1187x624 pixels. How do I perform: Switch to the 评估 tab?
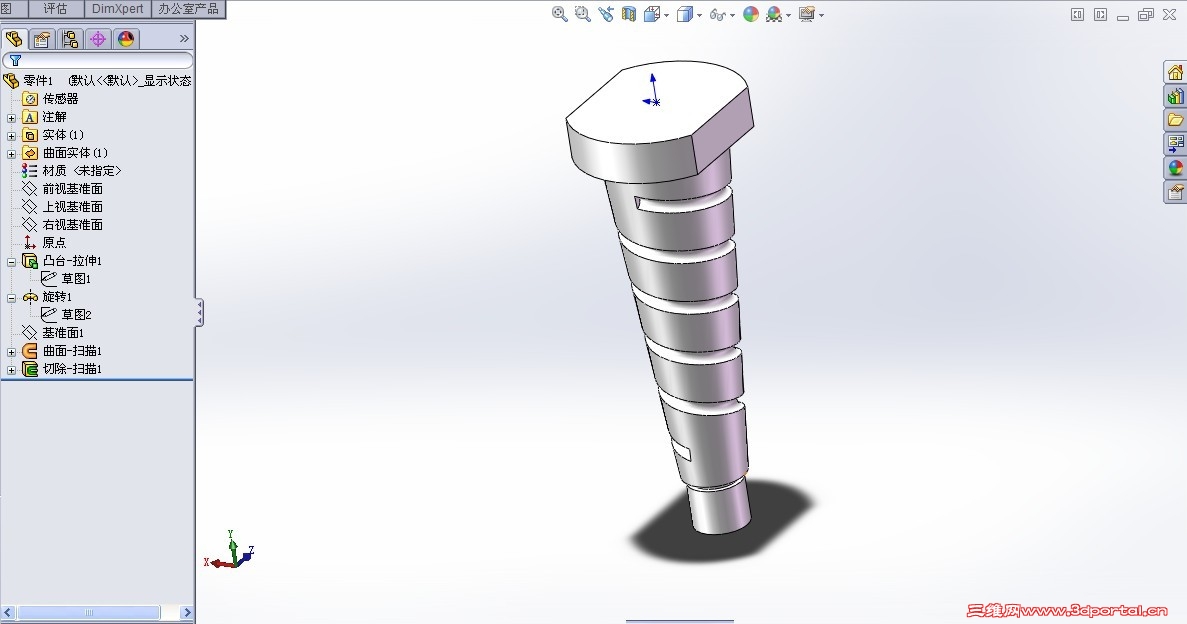(x=55, y=9)
